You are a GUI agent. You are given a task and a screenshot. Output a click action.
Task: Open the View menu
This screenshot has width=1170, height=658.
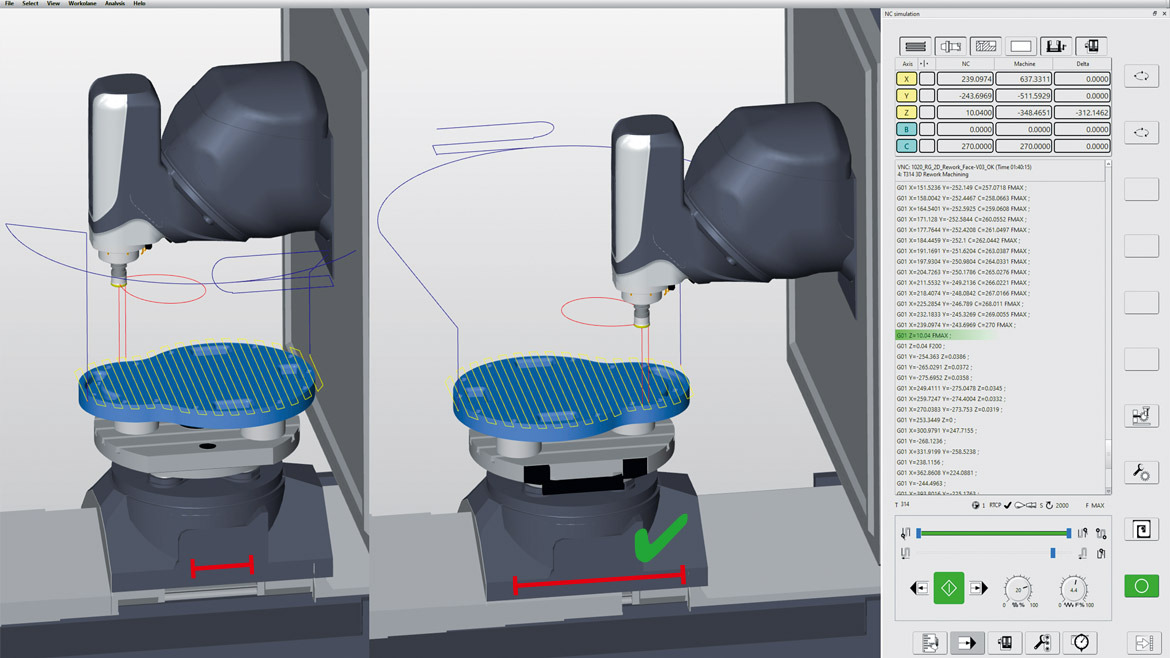[54, 4]
